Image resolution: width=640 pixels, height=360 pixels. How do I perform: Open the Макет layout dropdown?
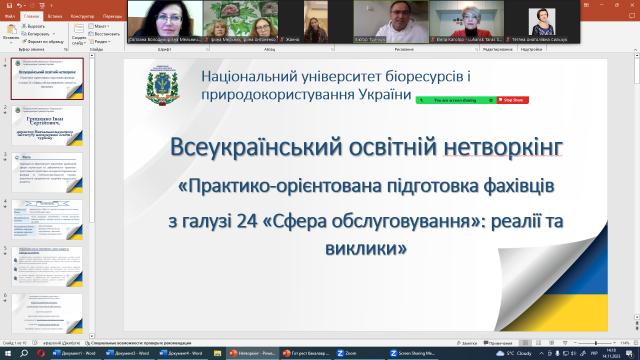point(99,26)
